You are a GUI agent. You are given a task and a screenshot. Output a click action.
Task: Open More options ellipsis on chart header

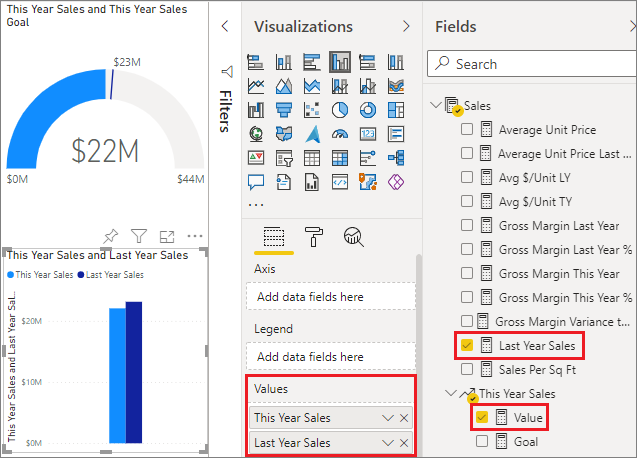[195, 236]
